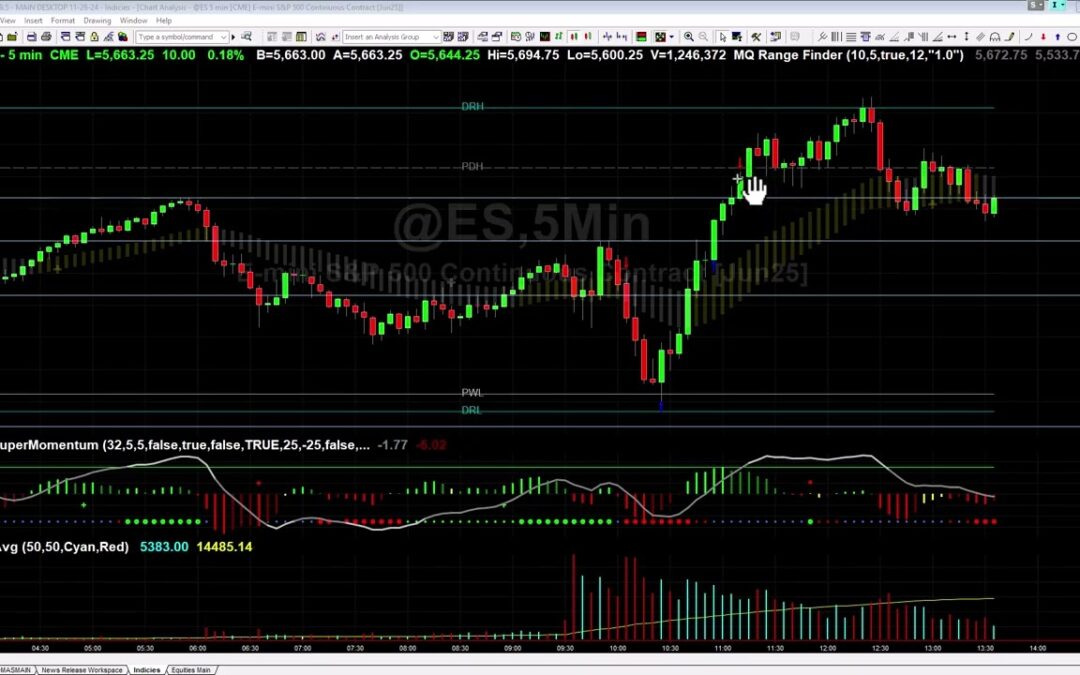Click the symbol lookup icon
Viewport: 1080px width, 675px height.
point(246,37)
